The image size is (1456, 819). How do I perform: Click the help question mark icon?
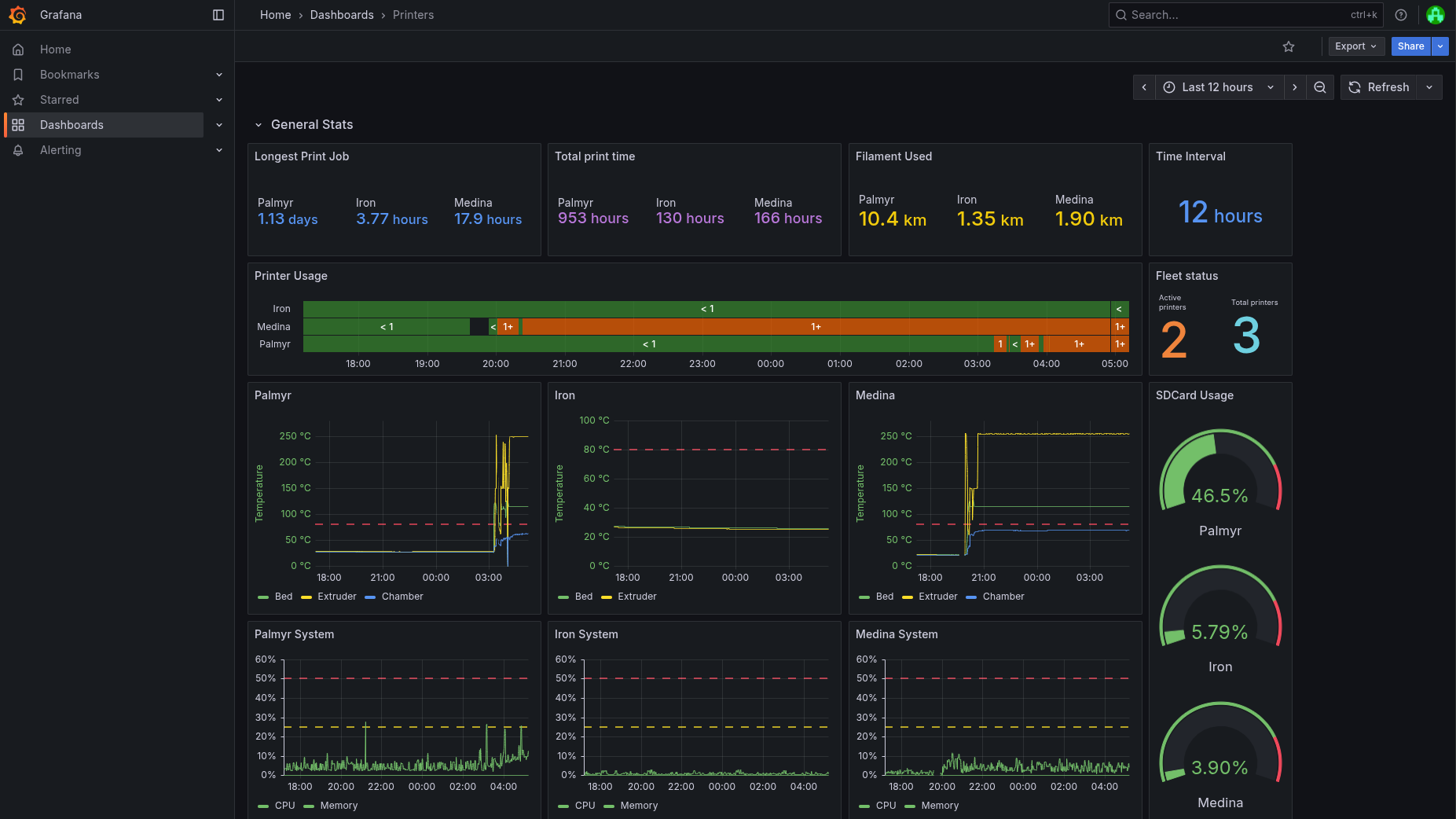coord(1401,15)
